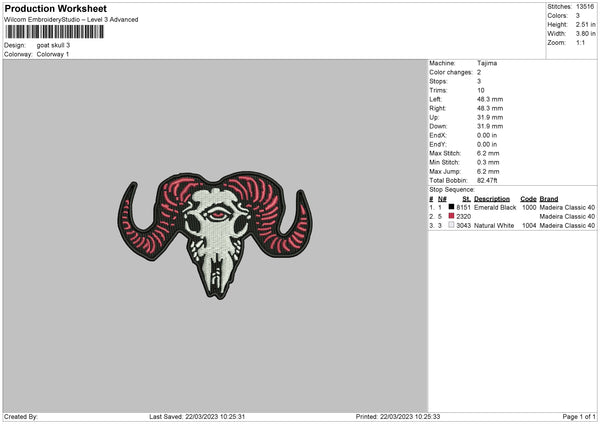Click the red 2320 thread color swatch

(x=451, y=216)
